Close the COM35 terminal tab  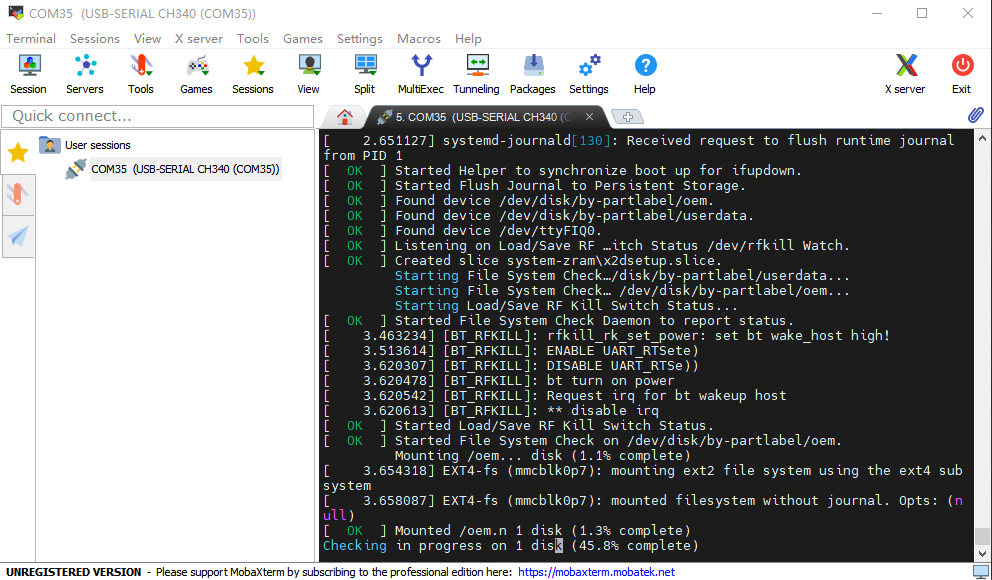point(589,117)
